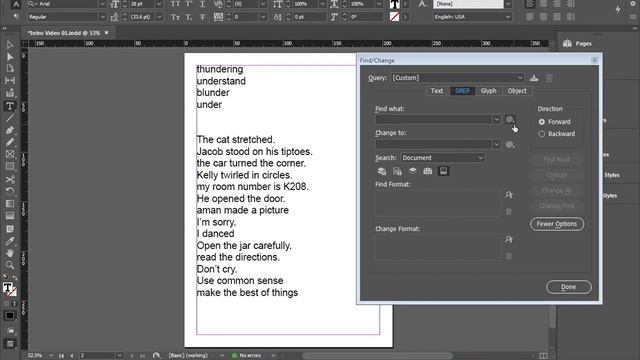Specify attributes to change in Change Format
This screenshot has width=640, height=360.
coord(509,240)
